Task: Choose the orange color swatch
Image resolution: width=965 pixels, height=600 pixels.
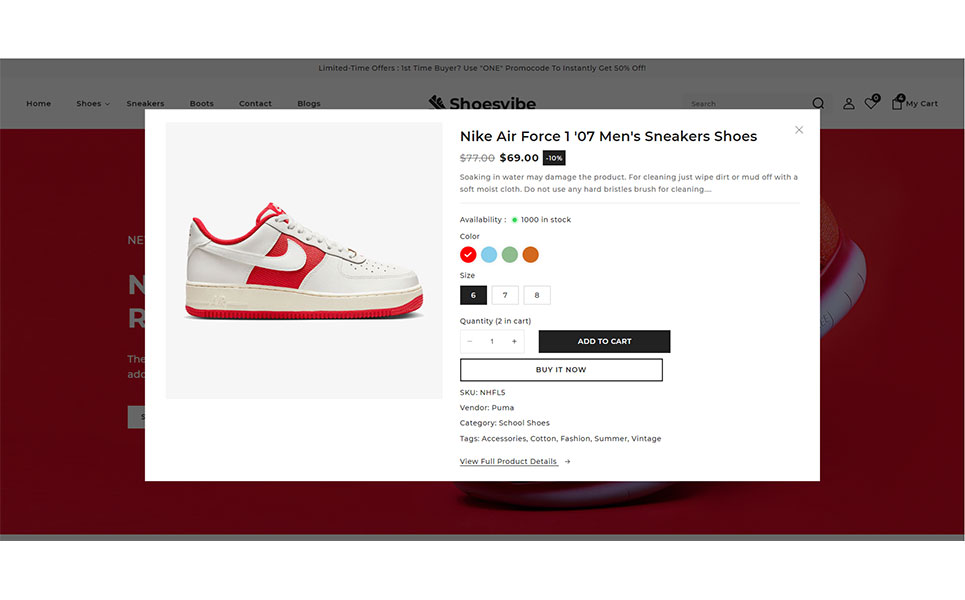Action: [x=531, y=255]
